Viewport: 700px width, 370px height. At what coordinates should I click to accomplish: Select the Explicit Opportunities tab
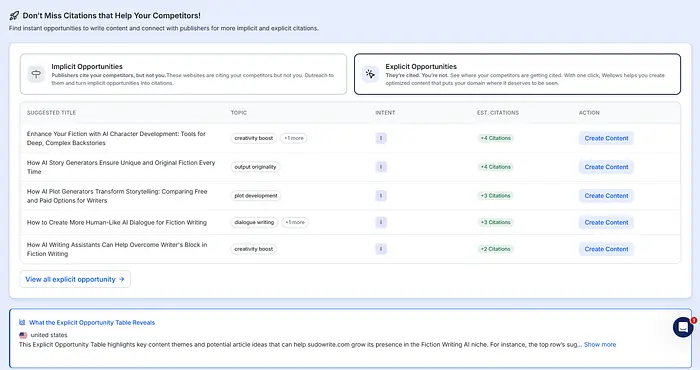(517, 74)
